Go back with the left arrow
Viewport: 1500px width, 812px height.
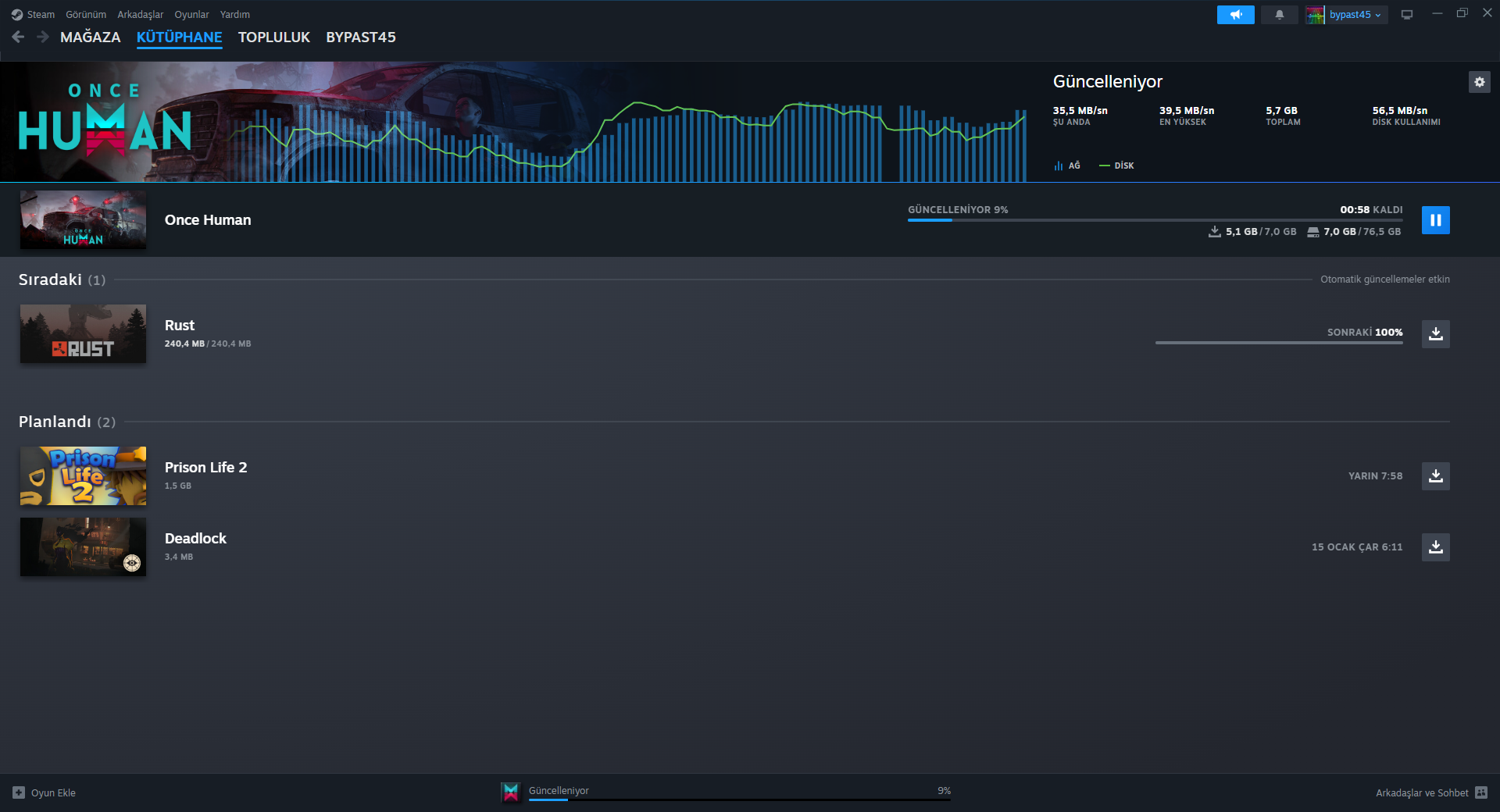(x=18, y=37)
